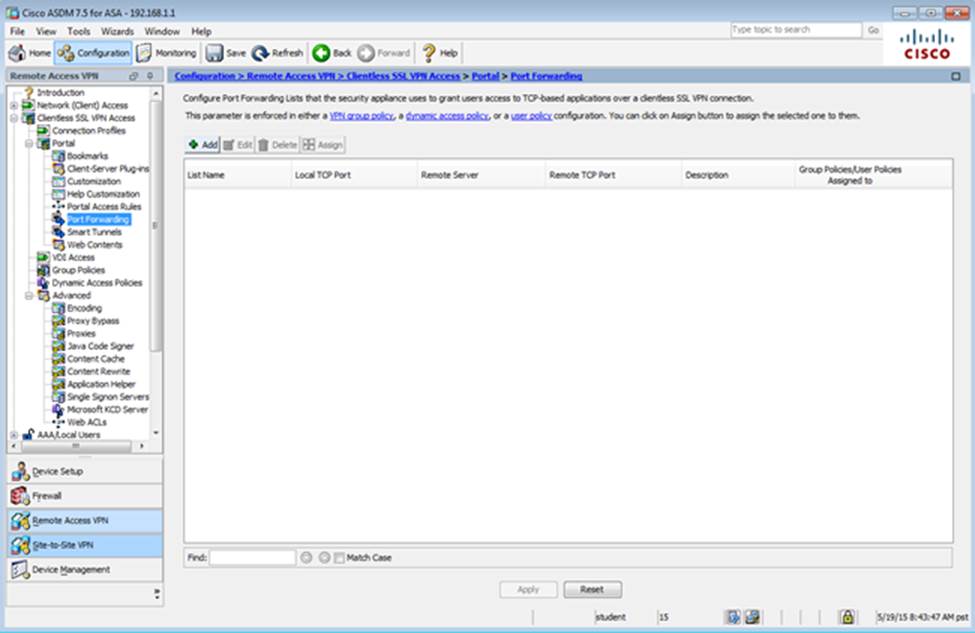Open the Wizards menu
Viewport: 975px width, 633px height.
click(117, 31)
